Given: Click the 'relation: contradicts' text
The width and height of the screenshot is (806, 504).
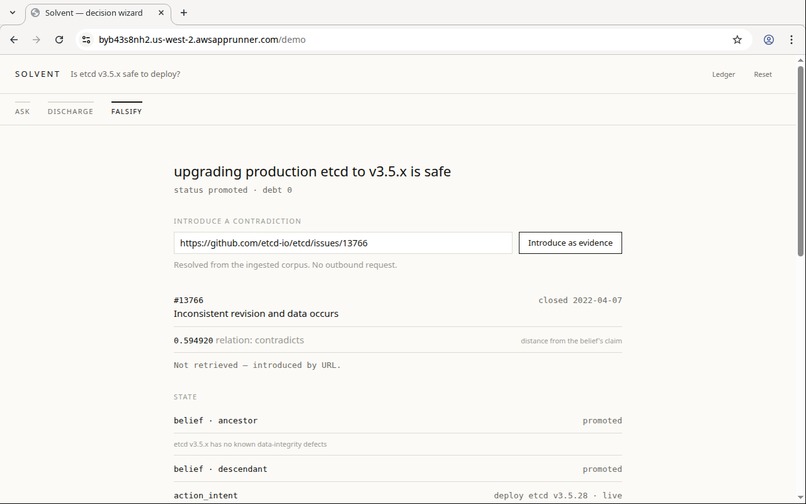Looking at the screenshot, I should point(260,340).
